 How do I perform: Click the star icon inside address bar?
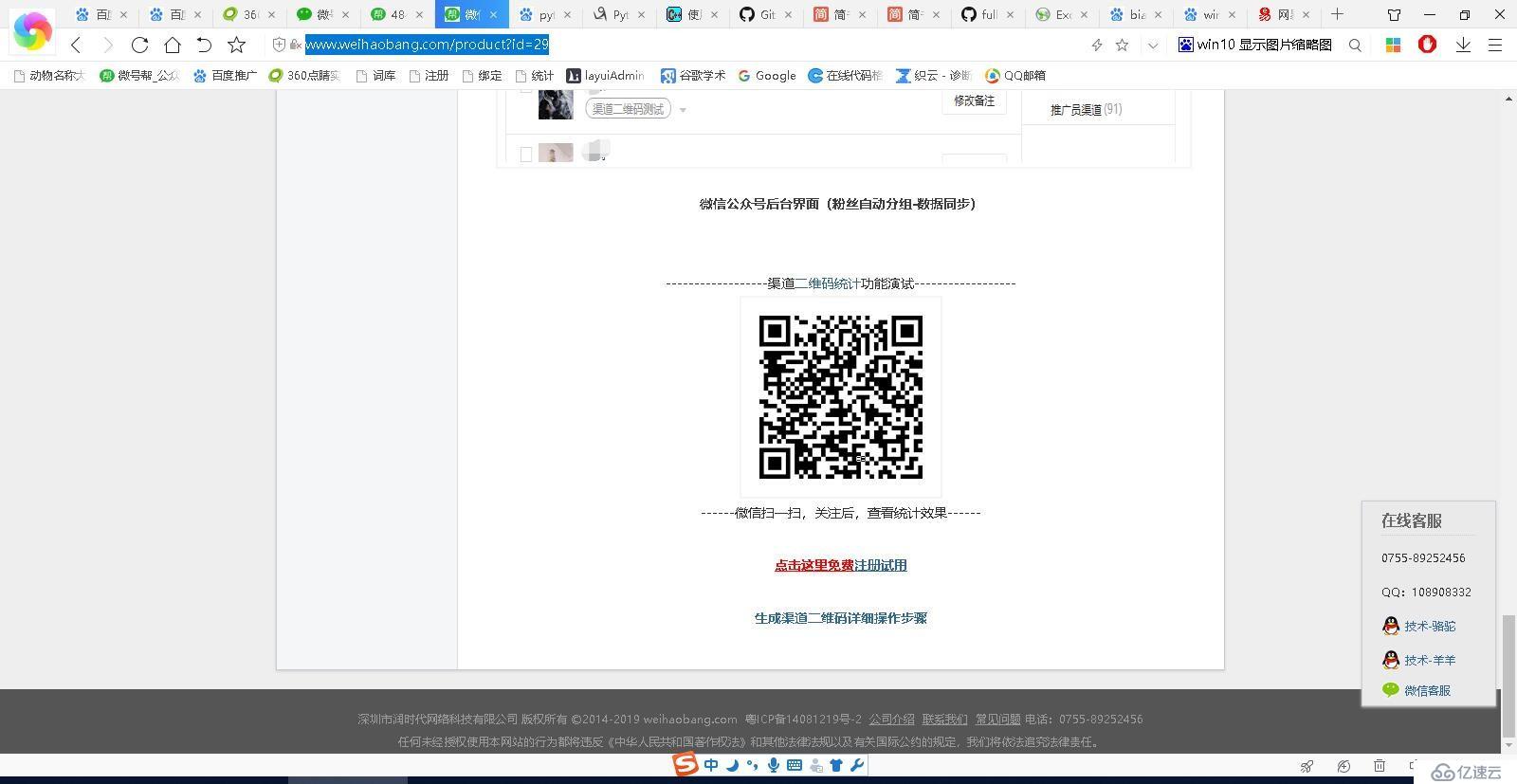(x=1123, y=45)
